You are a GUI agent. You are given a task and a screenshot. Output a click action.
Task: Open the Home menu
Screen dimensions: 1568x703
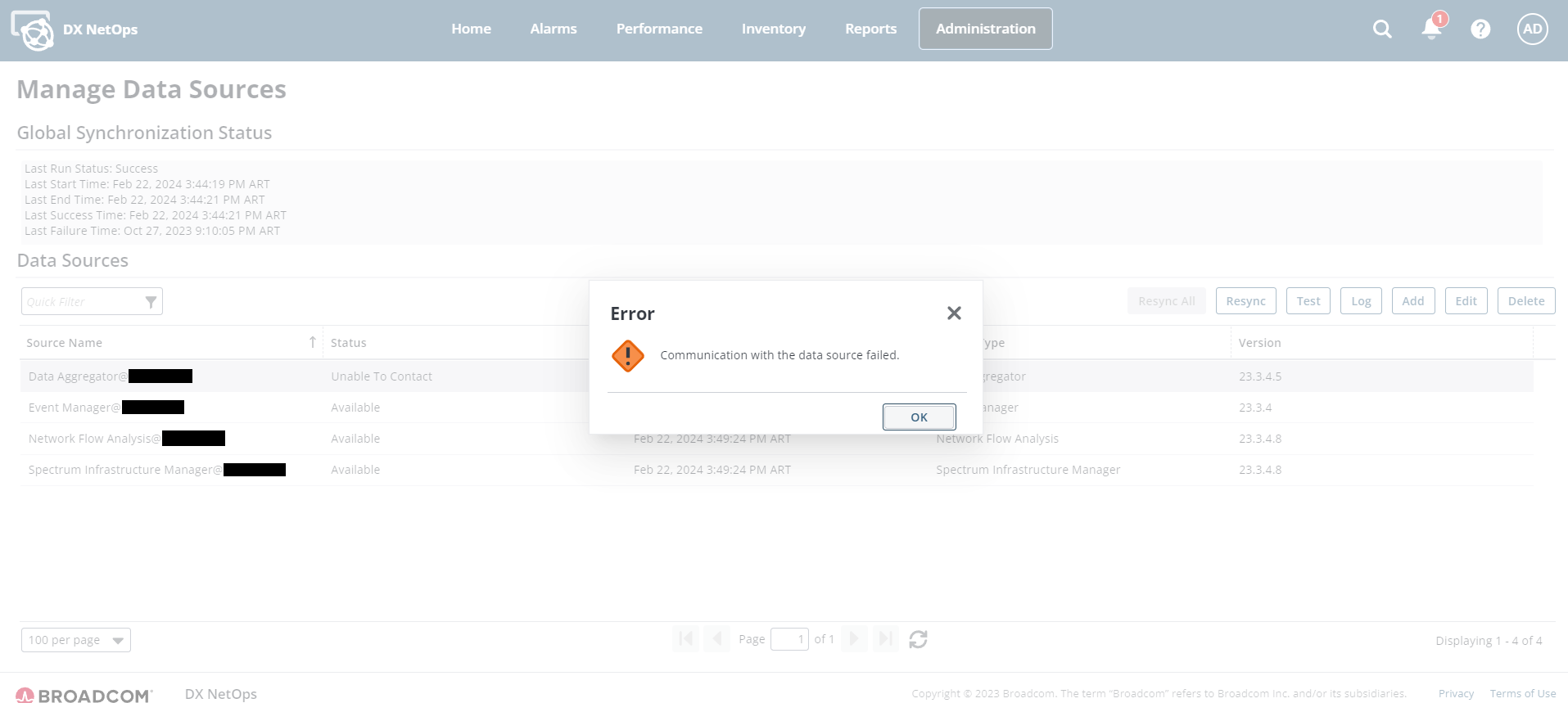click(471, 29)
